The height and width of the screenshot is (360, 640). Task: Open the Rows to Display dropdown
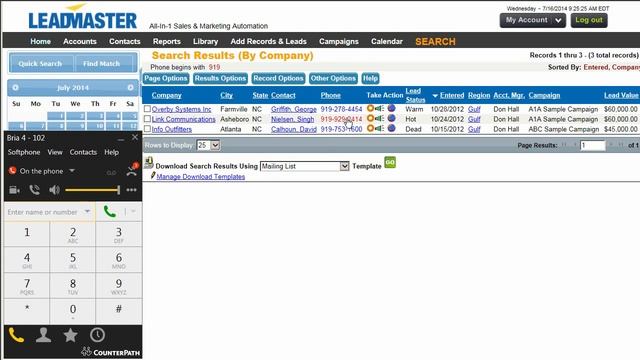click(x=215, y=145)
